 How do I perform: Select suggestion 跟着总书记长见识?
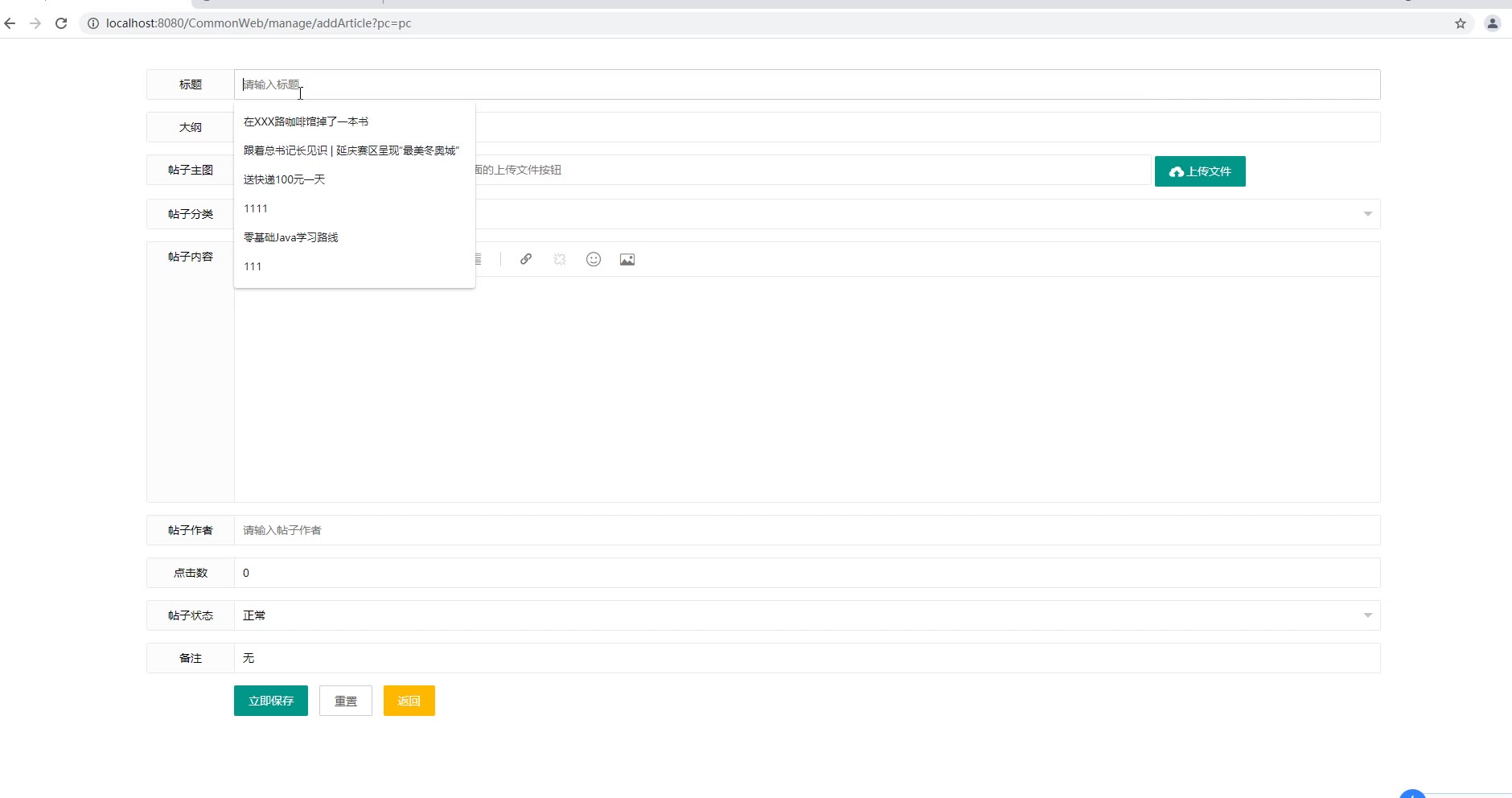355,150
